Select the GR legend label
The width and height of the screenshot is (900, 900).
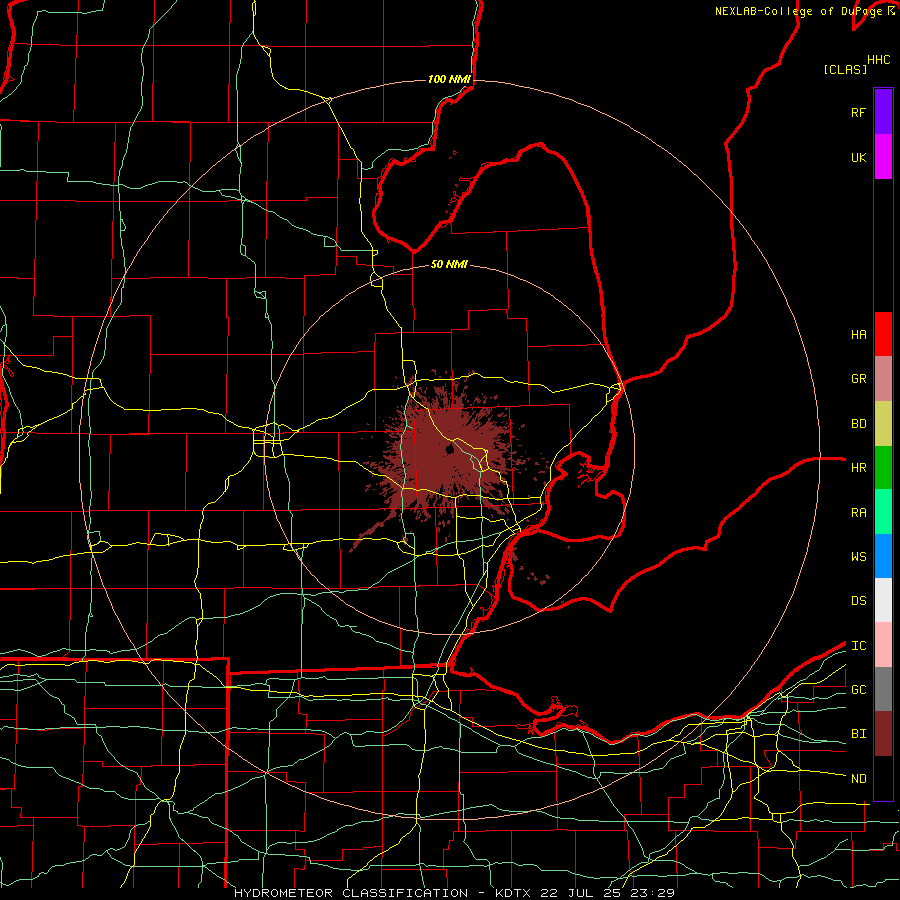(x=858, y=379)
